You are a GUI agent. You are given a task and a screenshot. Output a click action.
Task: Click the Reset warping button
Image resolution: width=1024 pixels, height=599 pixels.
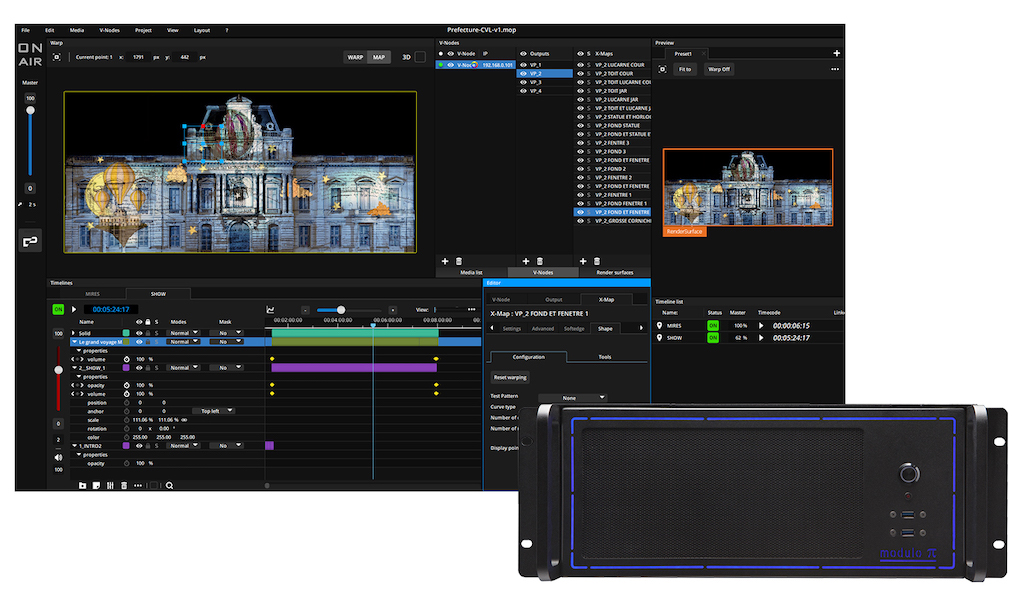point(510,378)
